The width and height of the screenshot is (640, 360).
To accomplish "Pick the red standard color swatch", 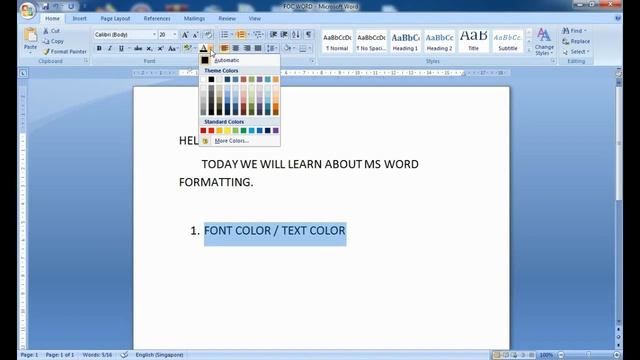I will point(211,131).
